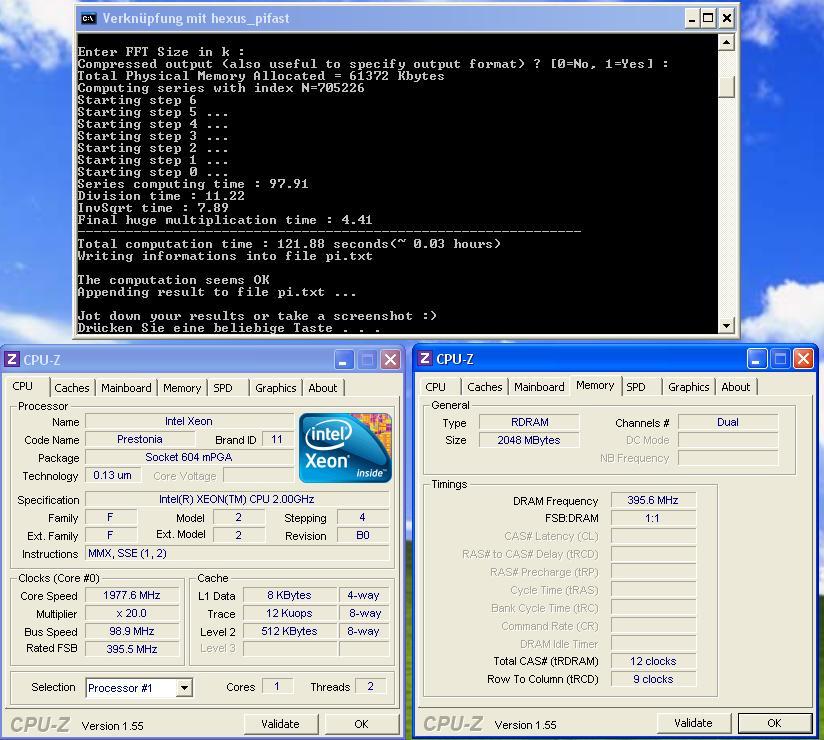Open the Mainboard tab in the right CPU-Z

(539, 387)
